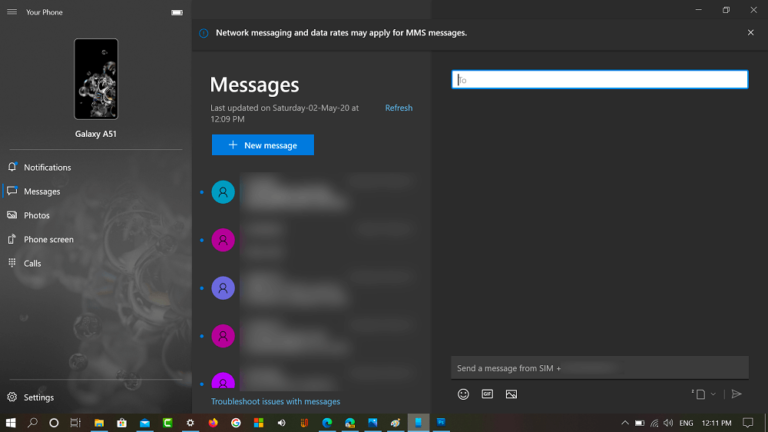Open the Windows Start menu
The image size is (768, 432).
tap(10, 423)
